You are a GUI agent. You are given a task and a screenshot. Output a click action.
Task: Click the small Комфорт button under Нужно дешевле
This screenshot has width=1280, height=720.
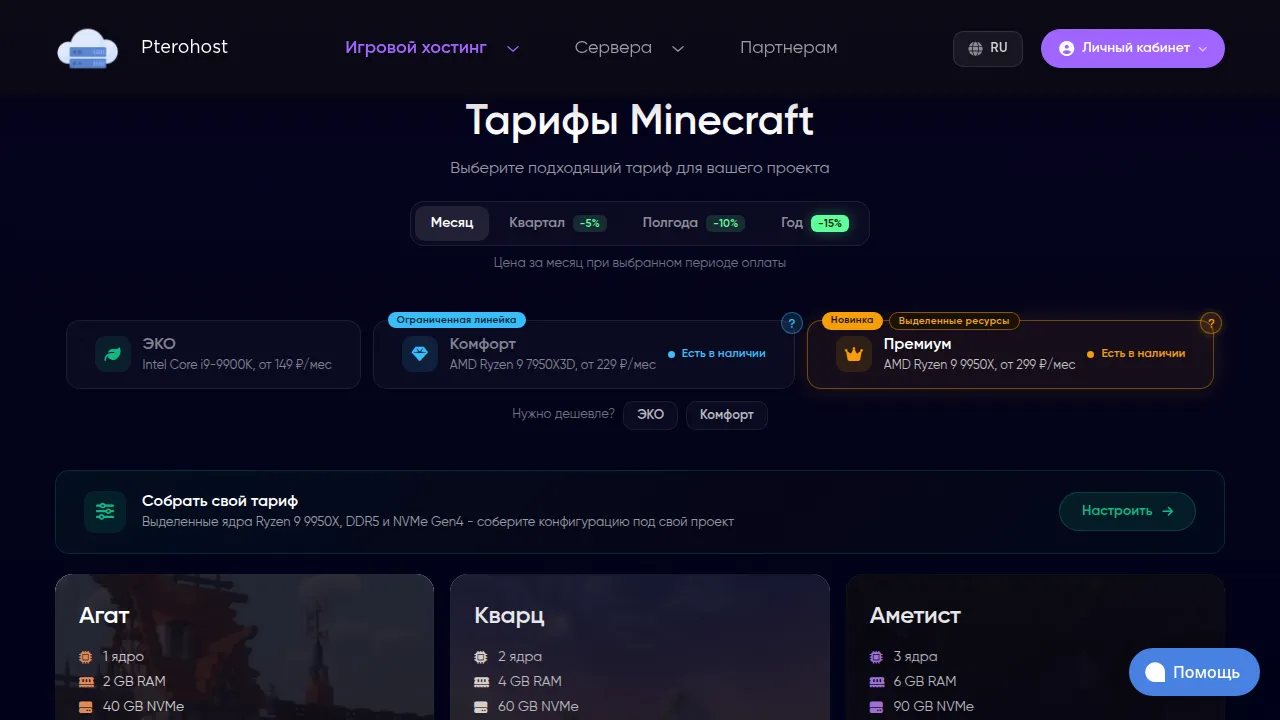(727, 415)
